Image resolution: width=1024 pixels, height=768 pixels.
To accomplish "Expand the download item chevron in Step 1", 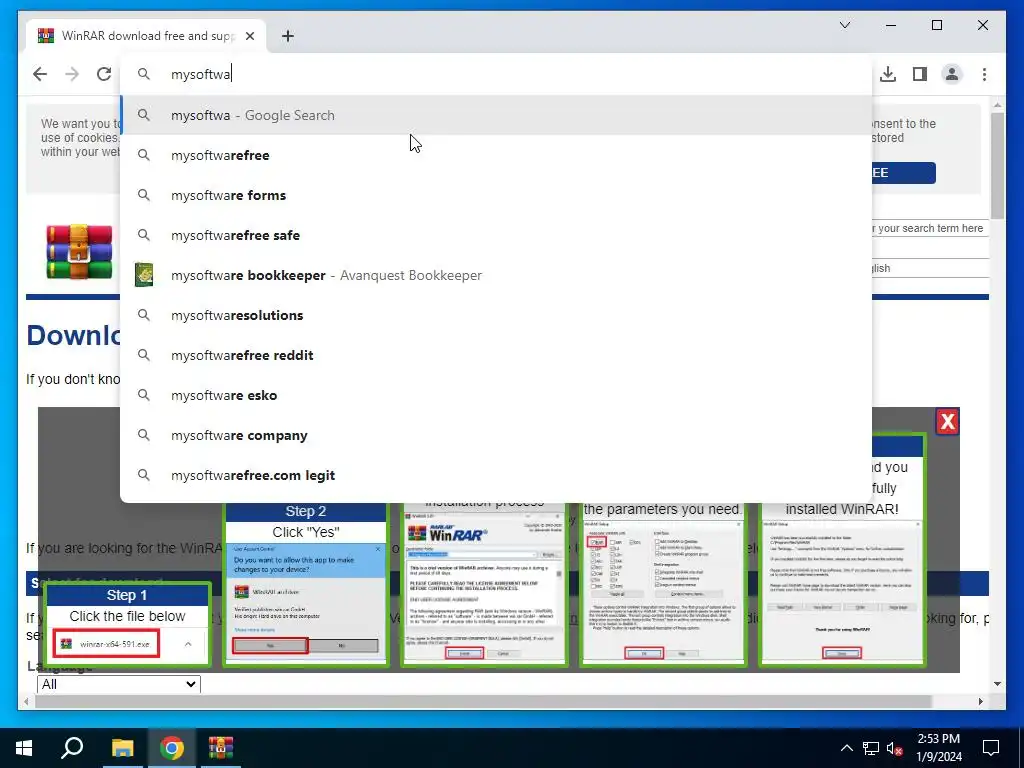I will (x=188, y=644).
